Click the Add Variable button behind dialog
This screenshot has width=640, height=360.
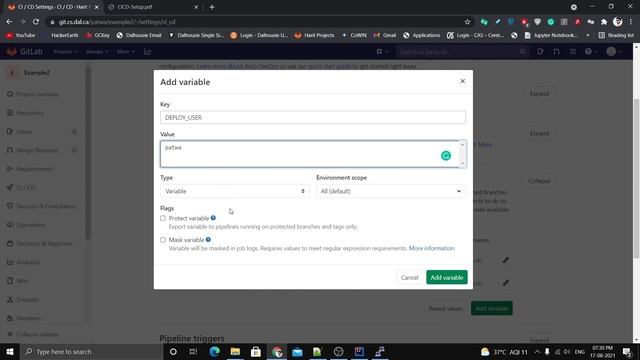click(491, 309)
